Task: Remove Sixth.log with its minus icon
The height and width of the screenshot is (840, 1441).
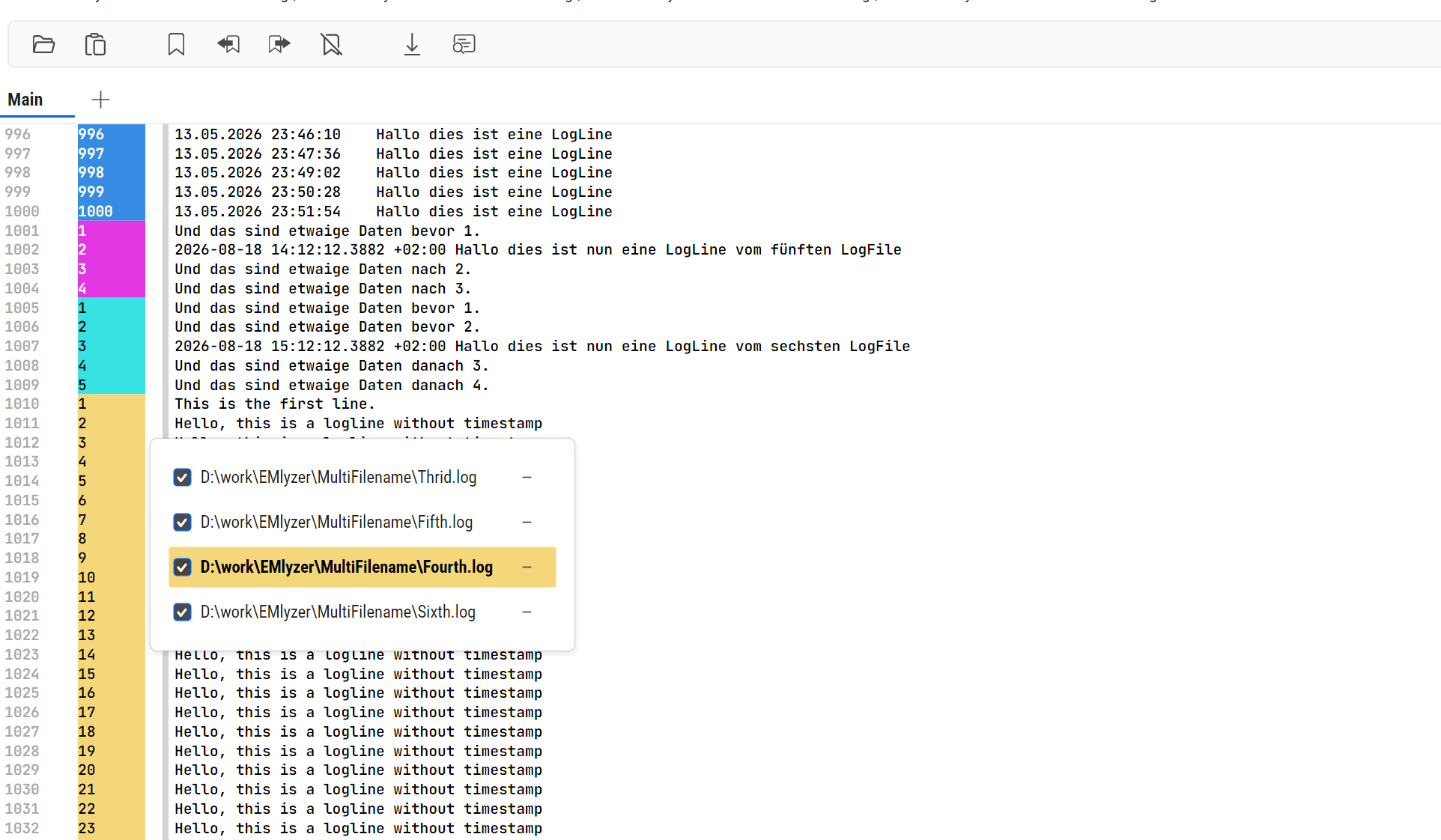Action: coord(527,612)
